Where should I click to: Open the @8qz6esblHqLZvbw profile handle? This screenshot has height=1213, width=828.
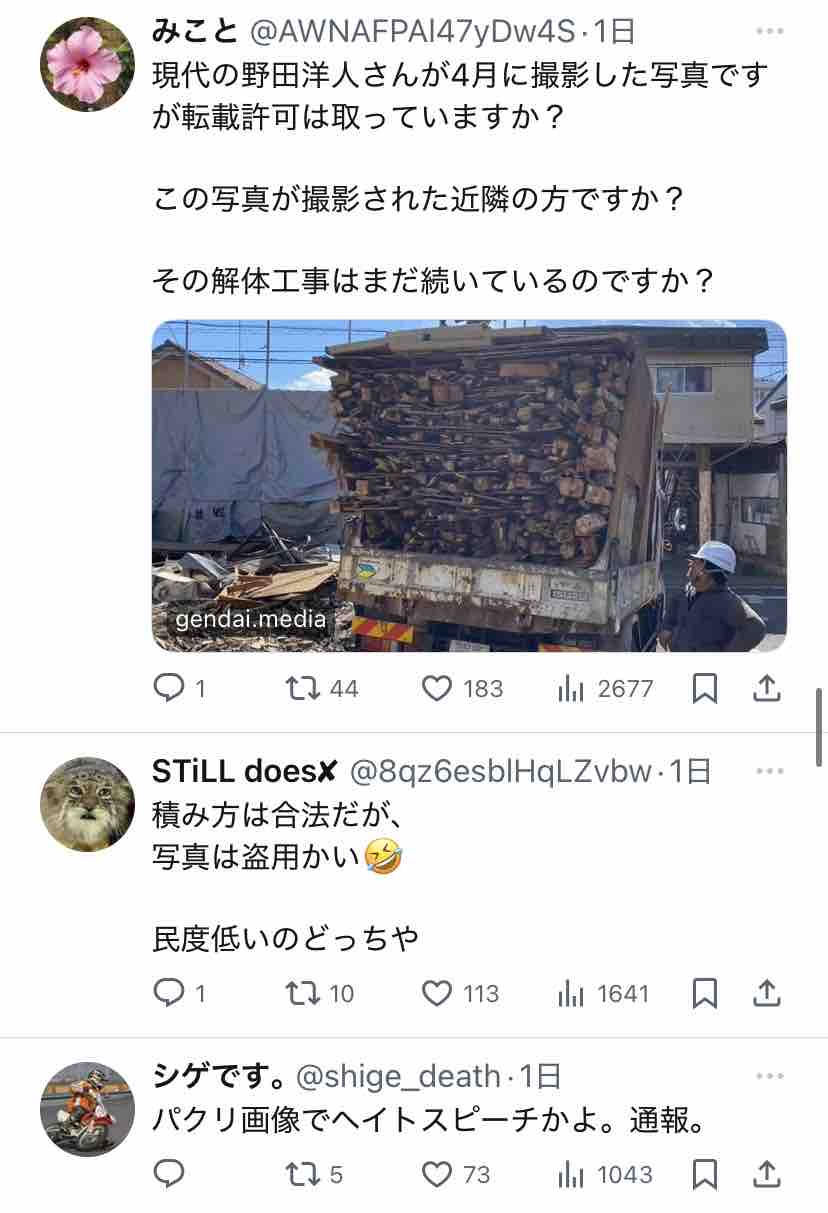pos(499,771)
